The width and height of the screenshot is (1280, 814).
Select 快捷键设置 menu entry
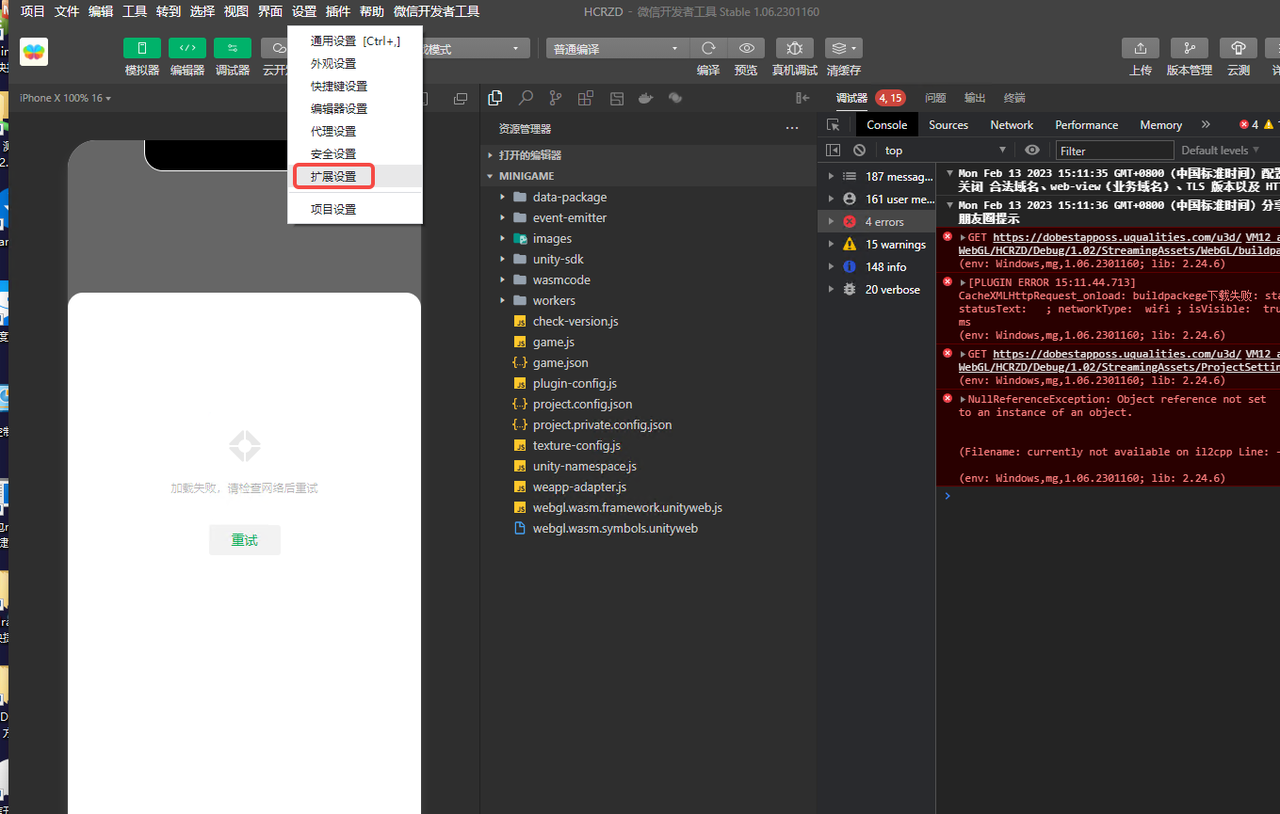point(355,87)
